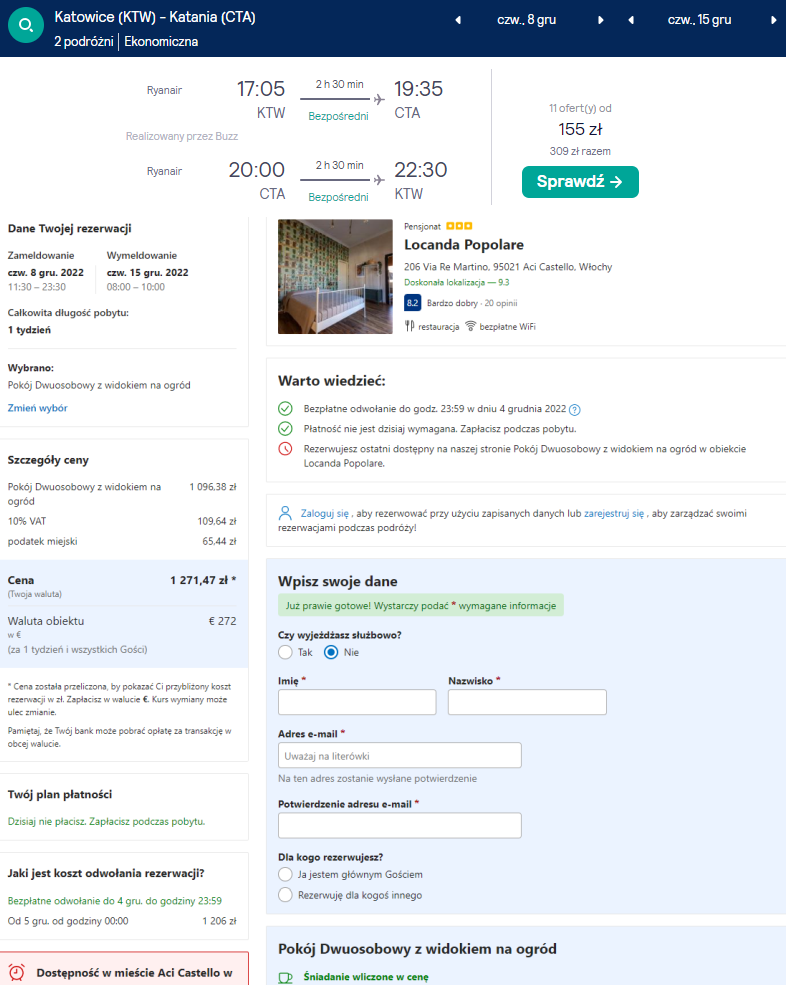Click the Nazwisko input field
Image resolution: width=786 pixels, height=985 pixels.
pyautogui.click(x=527, y=702)
